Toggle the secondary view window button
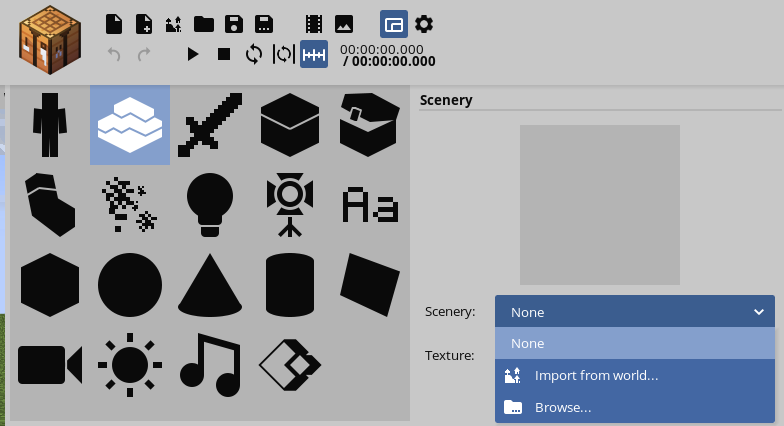784x426 pixels. pos(394,24)
